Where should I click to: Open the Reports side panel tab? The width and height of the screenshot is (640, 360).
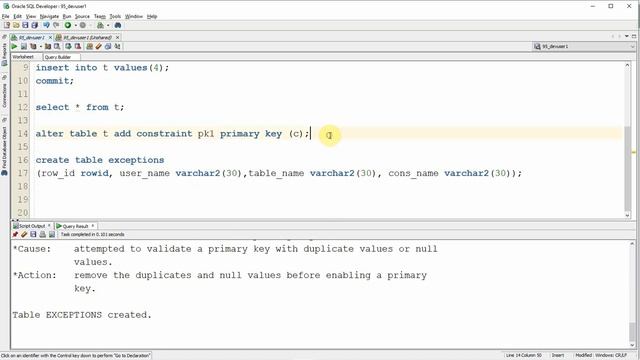[4, 55]
